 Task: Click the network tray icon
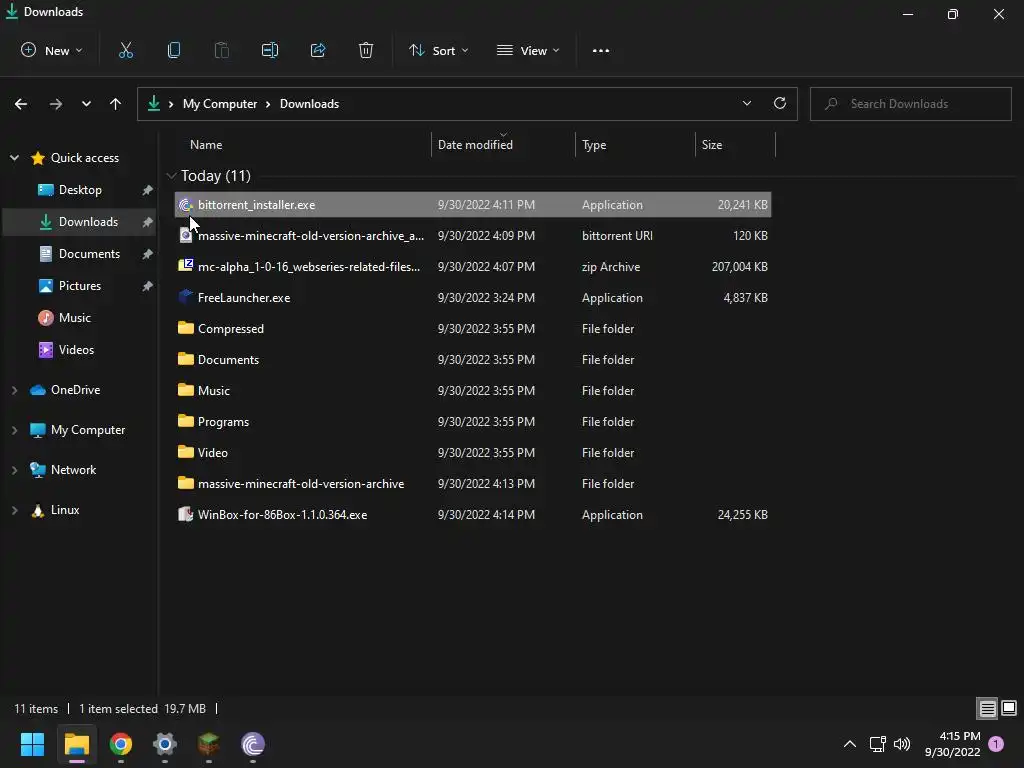tap(878, 744)
